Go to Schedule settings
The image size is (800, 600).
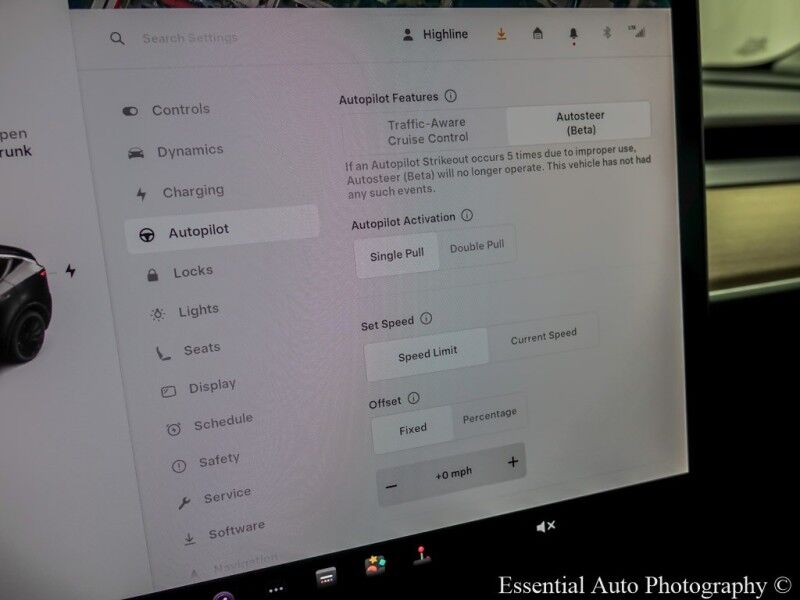[210, 424]
